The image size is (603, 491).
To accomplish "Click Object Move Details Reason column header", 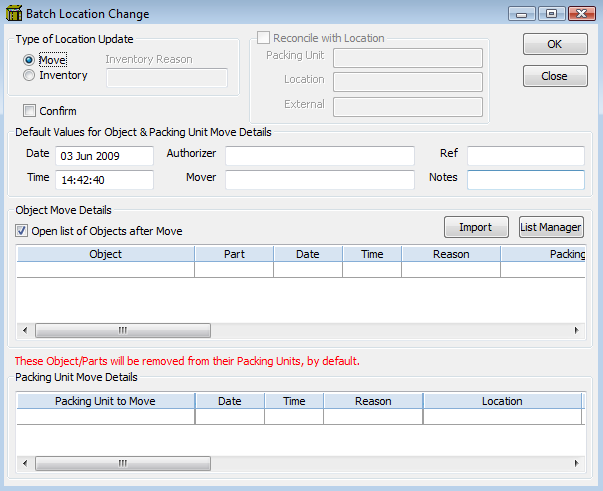I will click(x=451, y=254).
